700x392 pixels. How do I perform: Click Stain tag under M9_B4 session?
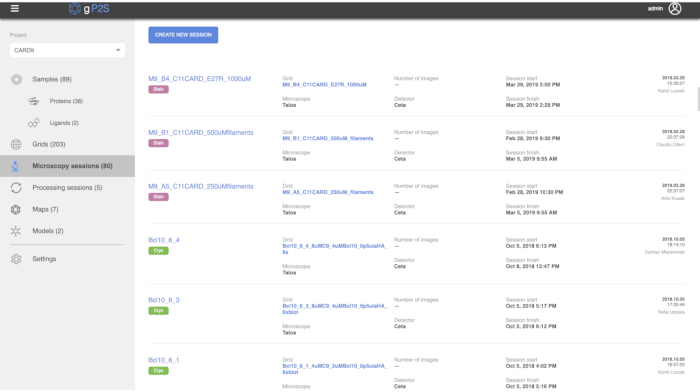coord(158,89)
